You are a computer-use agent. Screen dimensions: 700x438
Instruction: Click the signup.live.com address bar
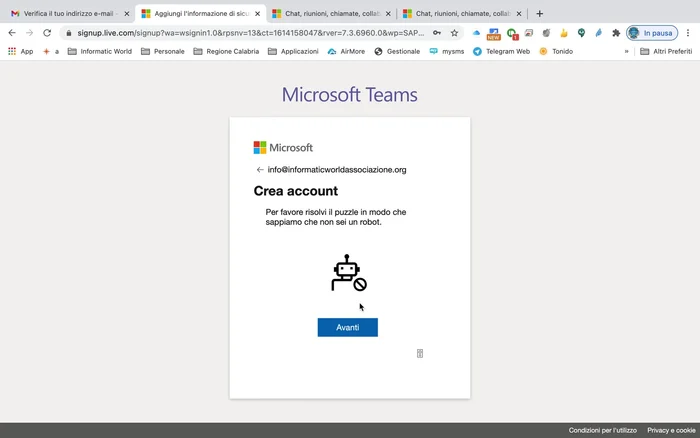tap(250, 33)
